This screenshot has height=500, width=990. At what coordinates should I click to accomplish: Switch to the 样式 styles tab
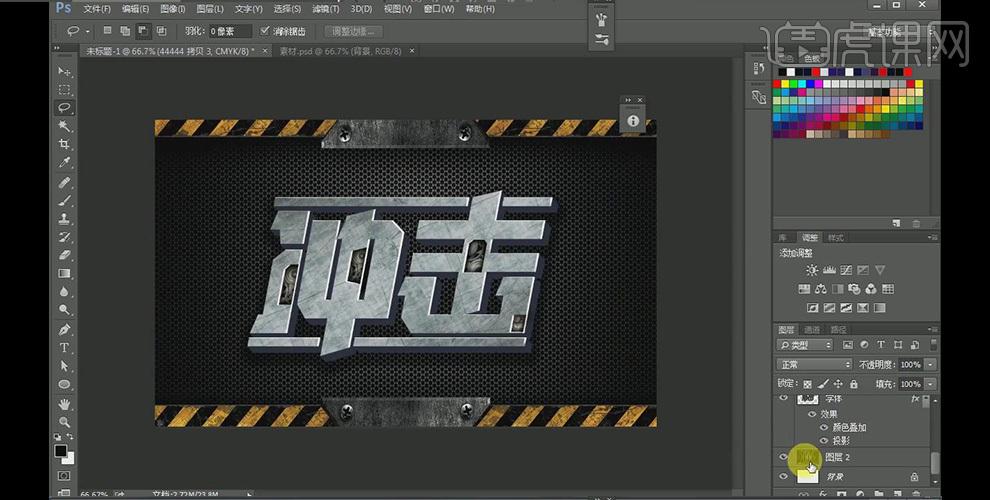click(836, 238)
